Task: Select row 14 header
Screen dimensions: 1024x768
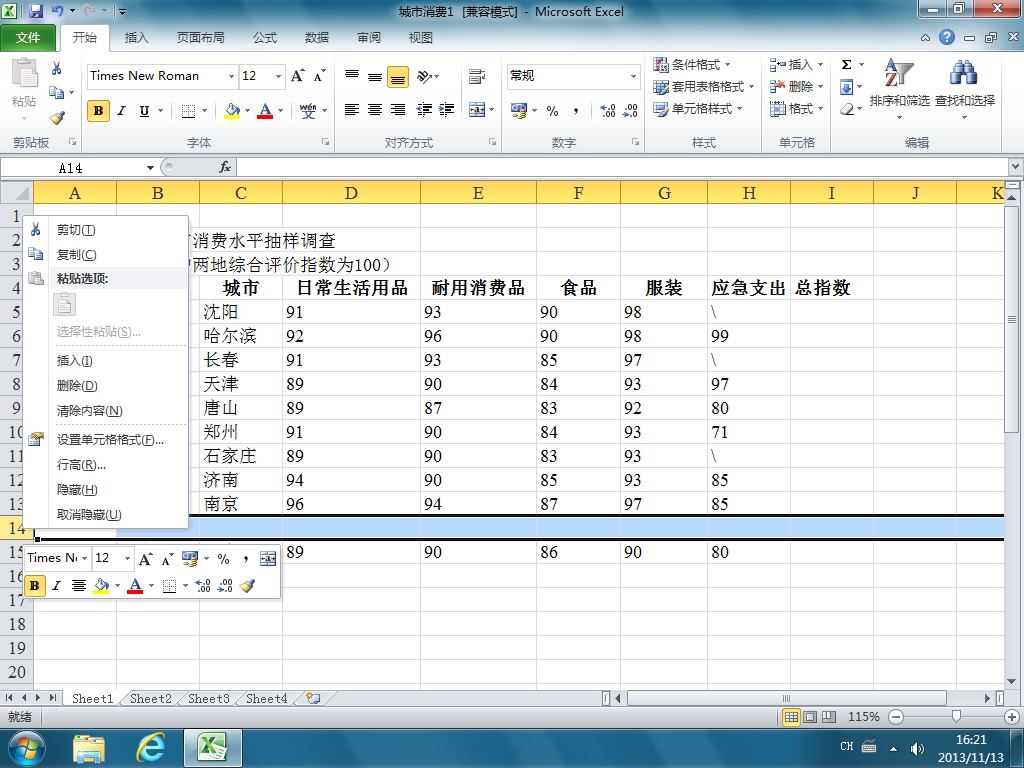Action: point(16,528)
